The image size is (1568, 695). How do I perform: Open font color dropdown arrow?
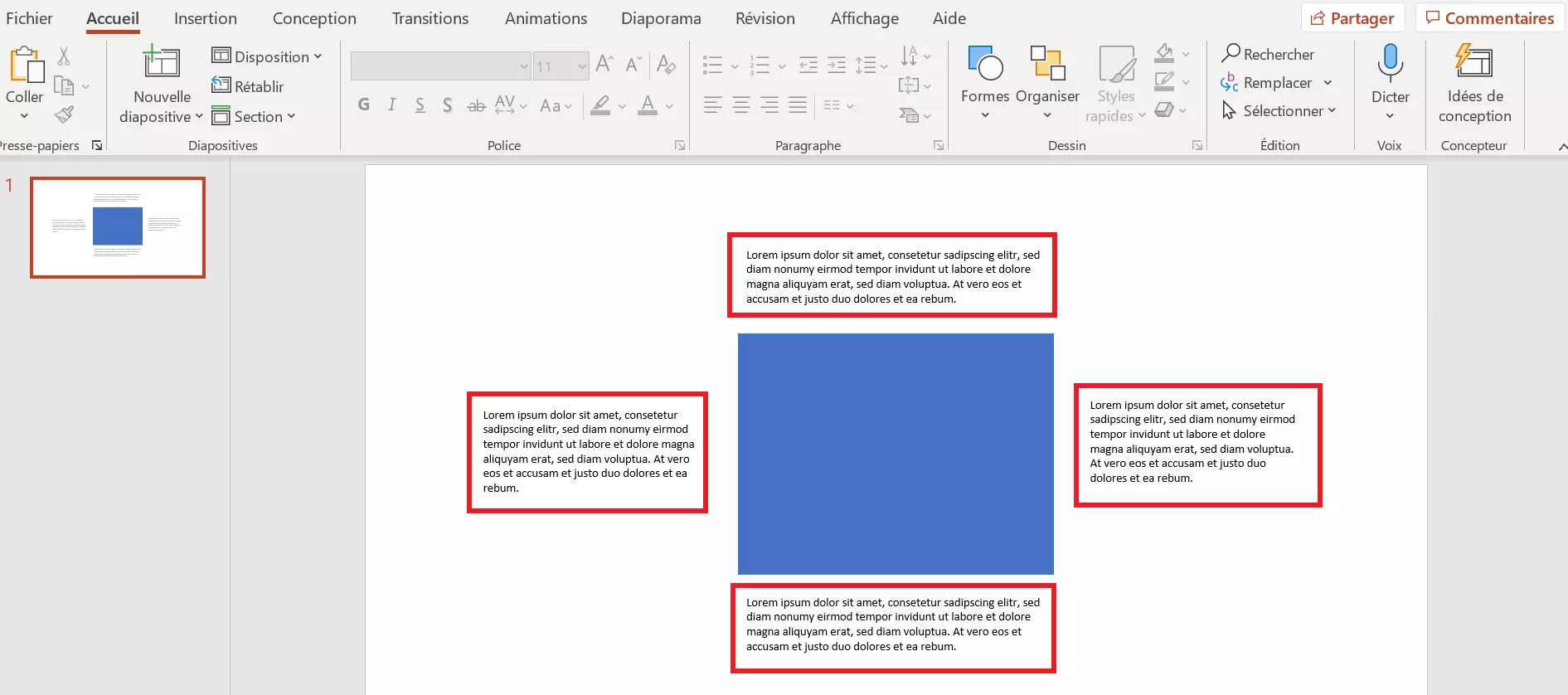click(669, 106)
